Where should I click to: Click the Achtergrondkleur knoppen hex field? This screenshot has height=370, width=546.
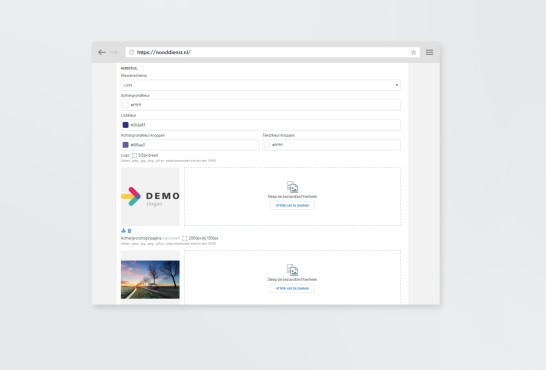coord(190,145)
